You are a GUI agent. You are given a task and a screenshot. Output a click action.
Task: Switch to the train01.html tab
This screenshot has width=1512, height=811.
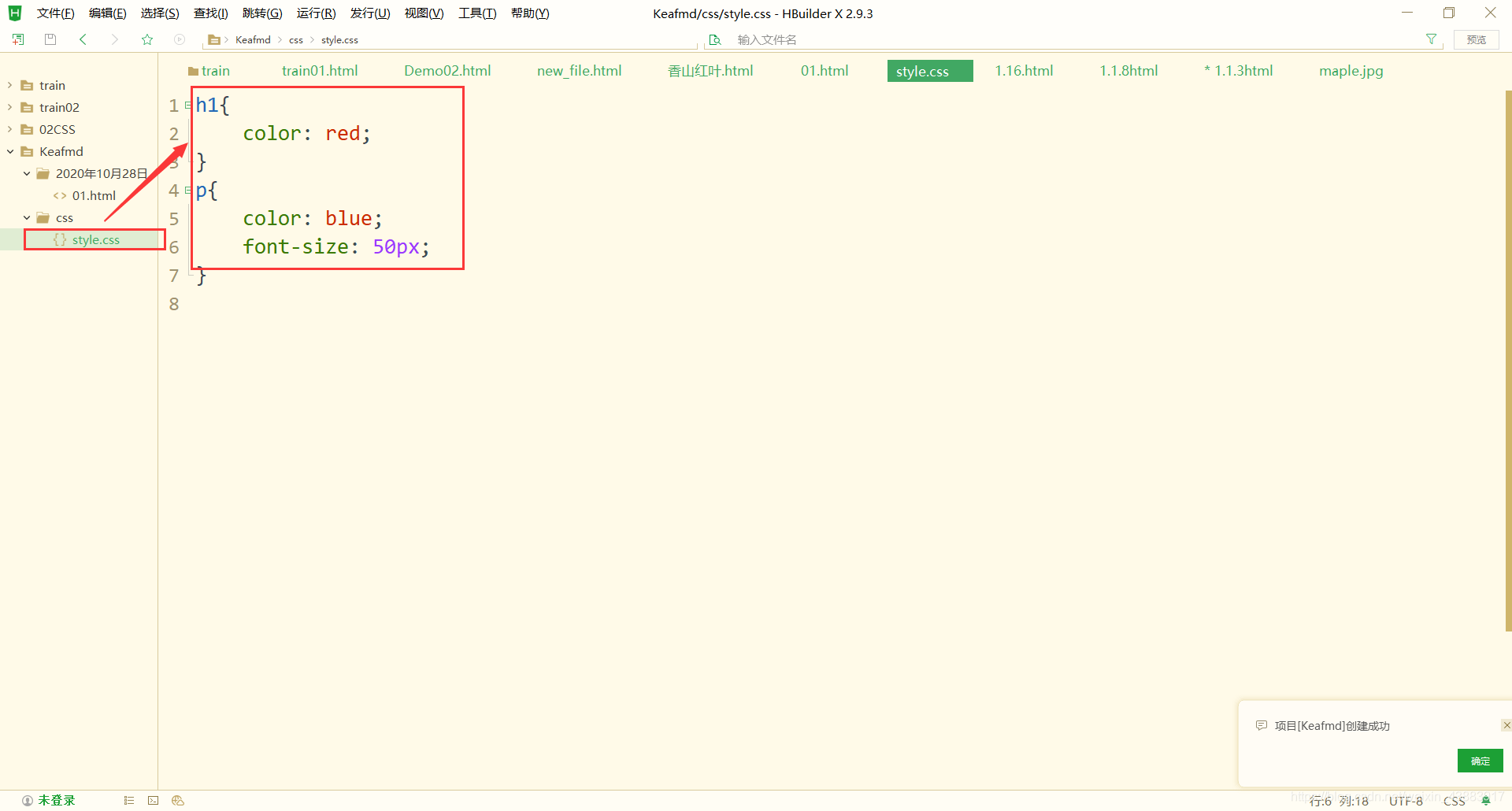320,71
